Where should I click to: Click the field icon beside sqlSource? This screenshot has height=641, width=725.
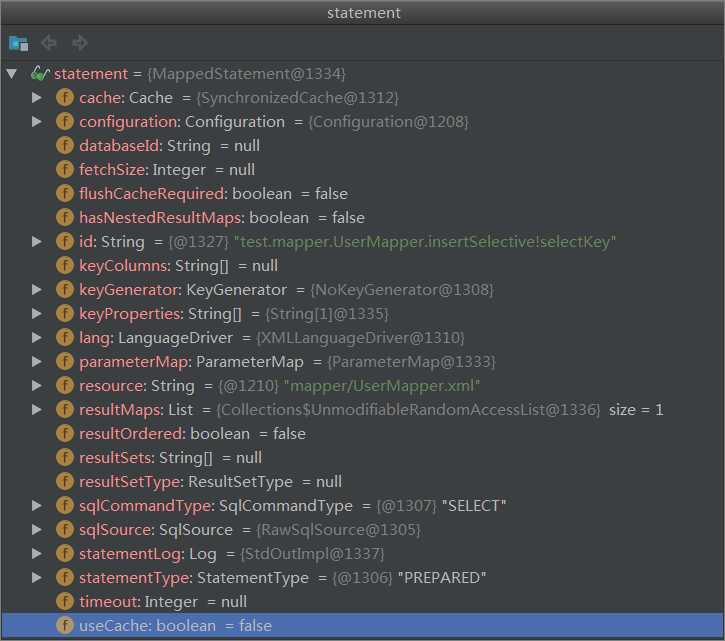(65, 530)
